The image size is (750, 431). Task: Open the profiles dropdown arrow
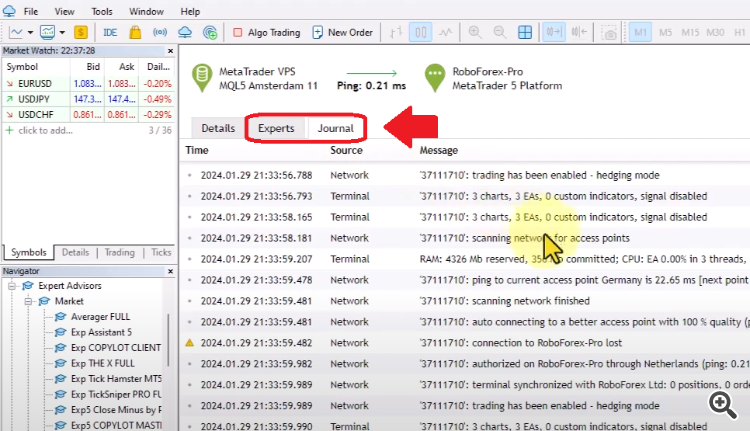(x=62, y=33)
